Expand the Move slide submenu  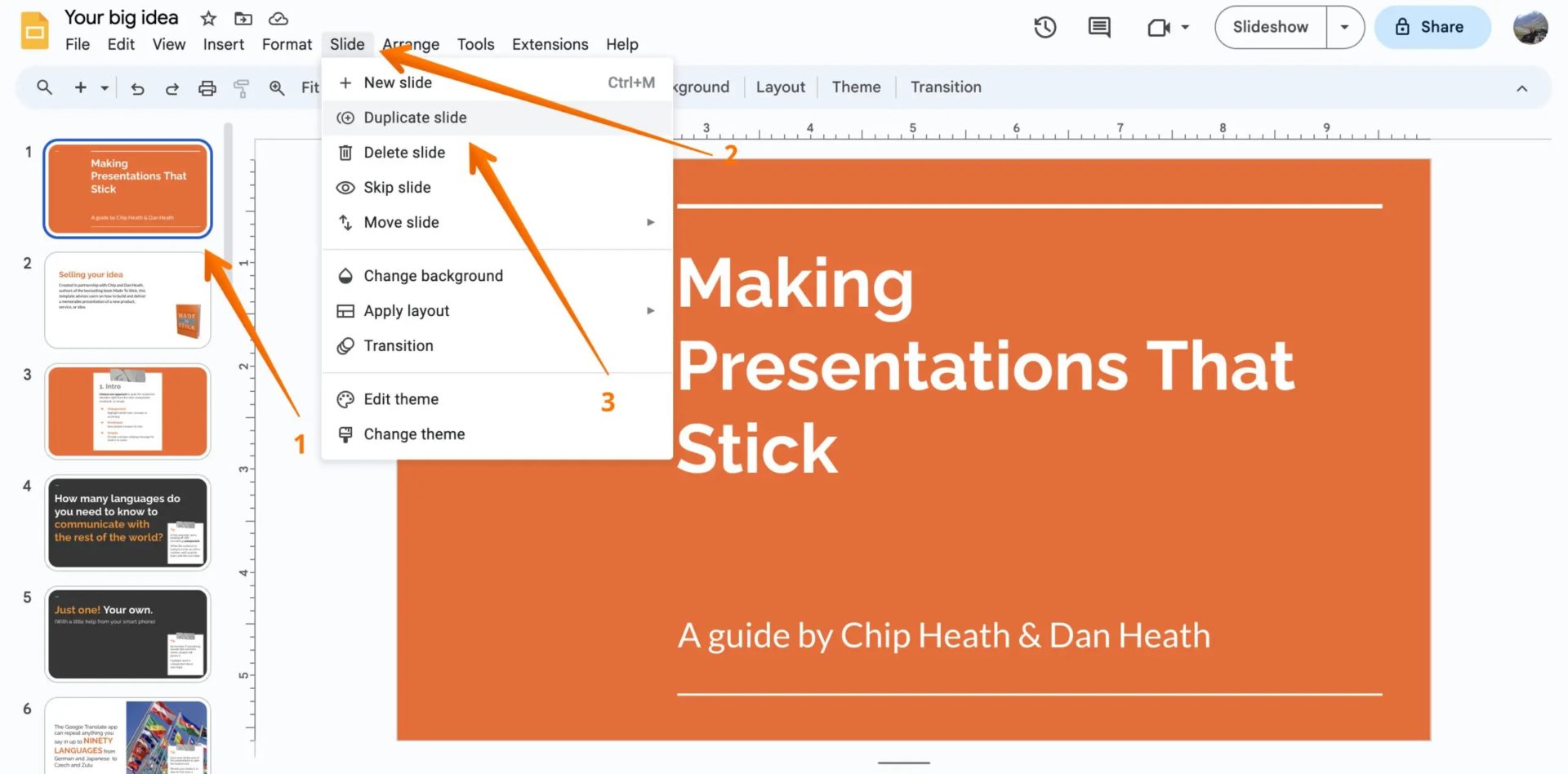click(x=650, y=222)
